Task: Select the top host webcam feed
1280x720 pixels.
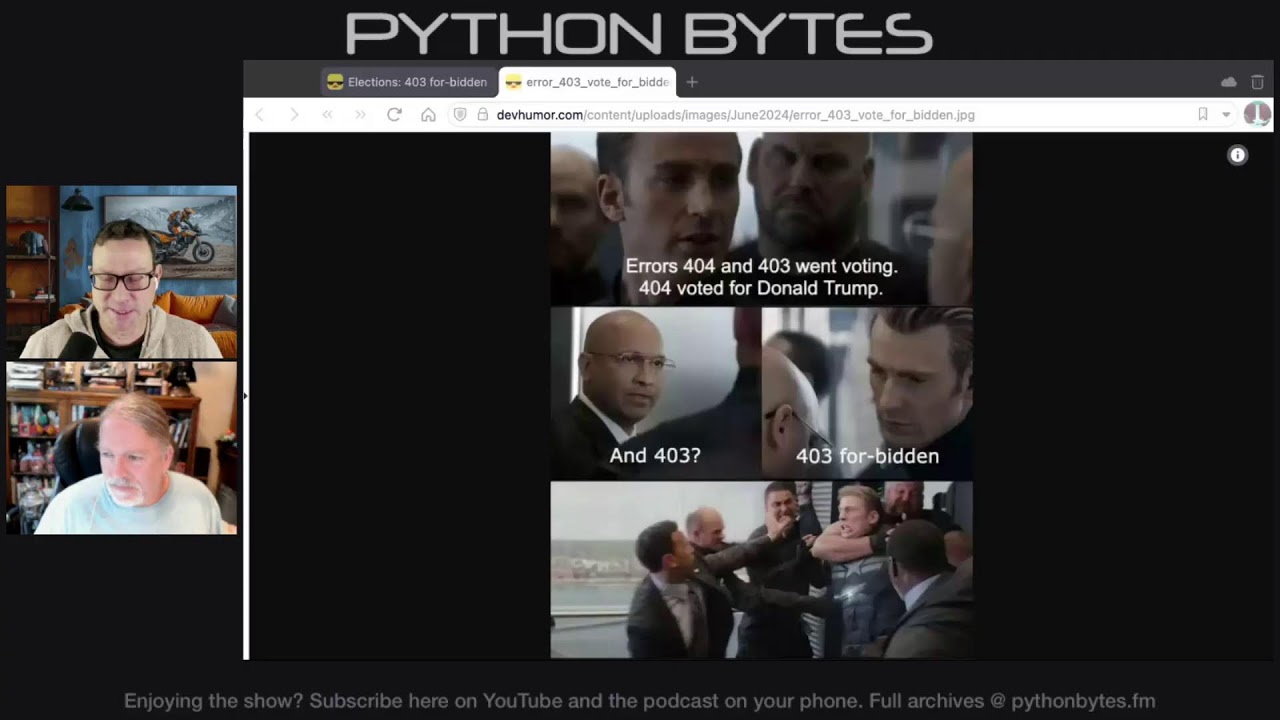Action: [122, 272]
